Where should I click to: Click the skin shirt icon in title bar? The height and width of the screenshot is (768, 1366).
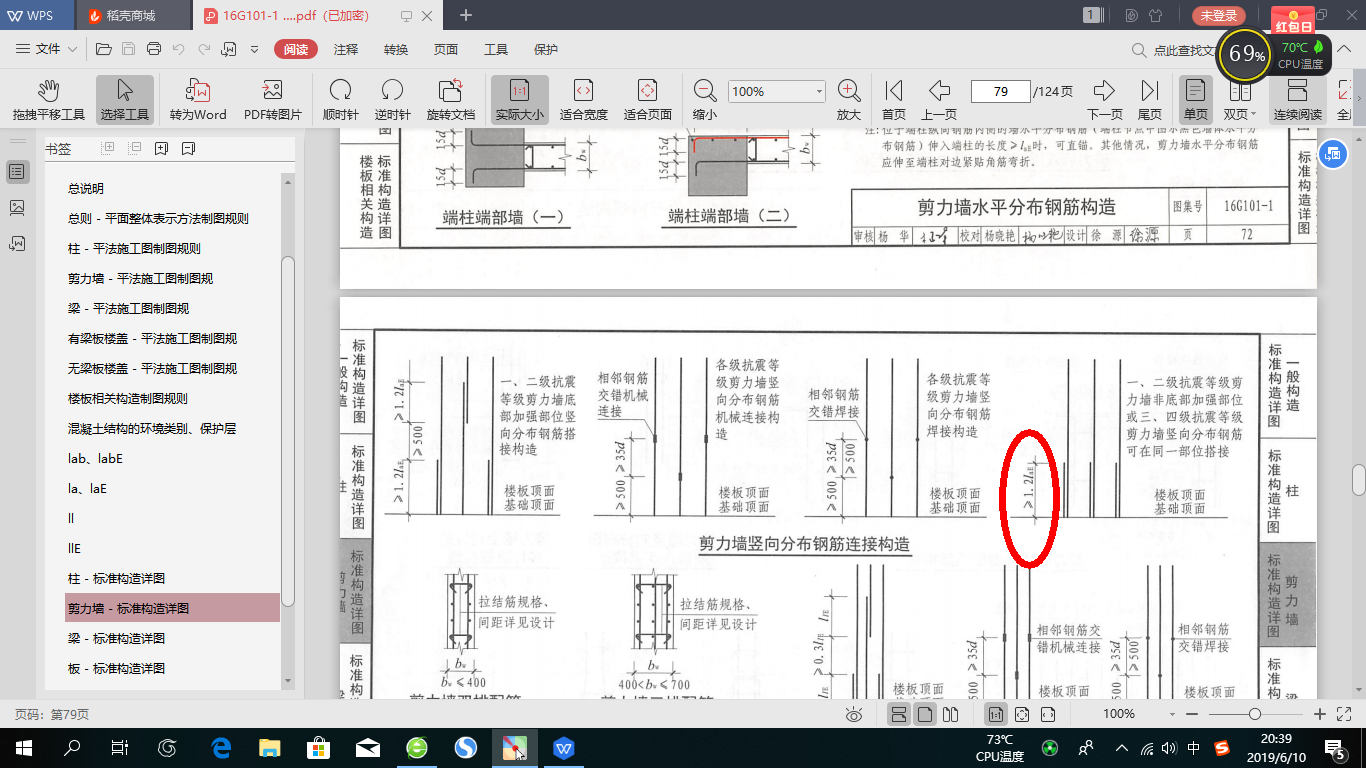1157,15
